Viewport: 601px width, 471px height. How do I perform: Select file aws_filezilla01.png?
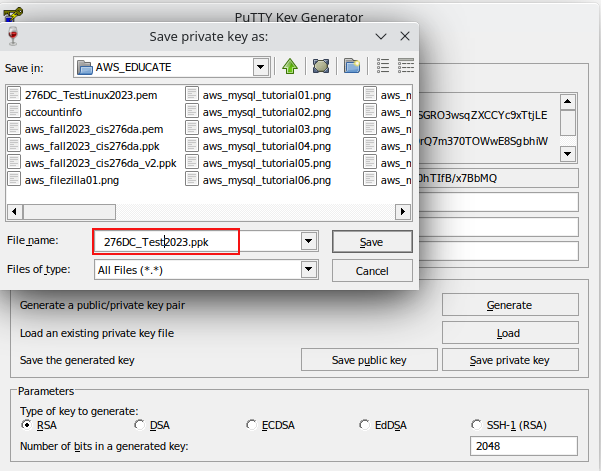click(72, 180)
